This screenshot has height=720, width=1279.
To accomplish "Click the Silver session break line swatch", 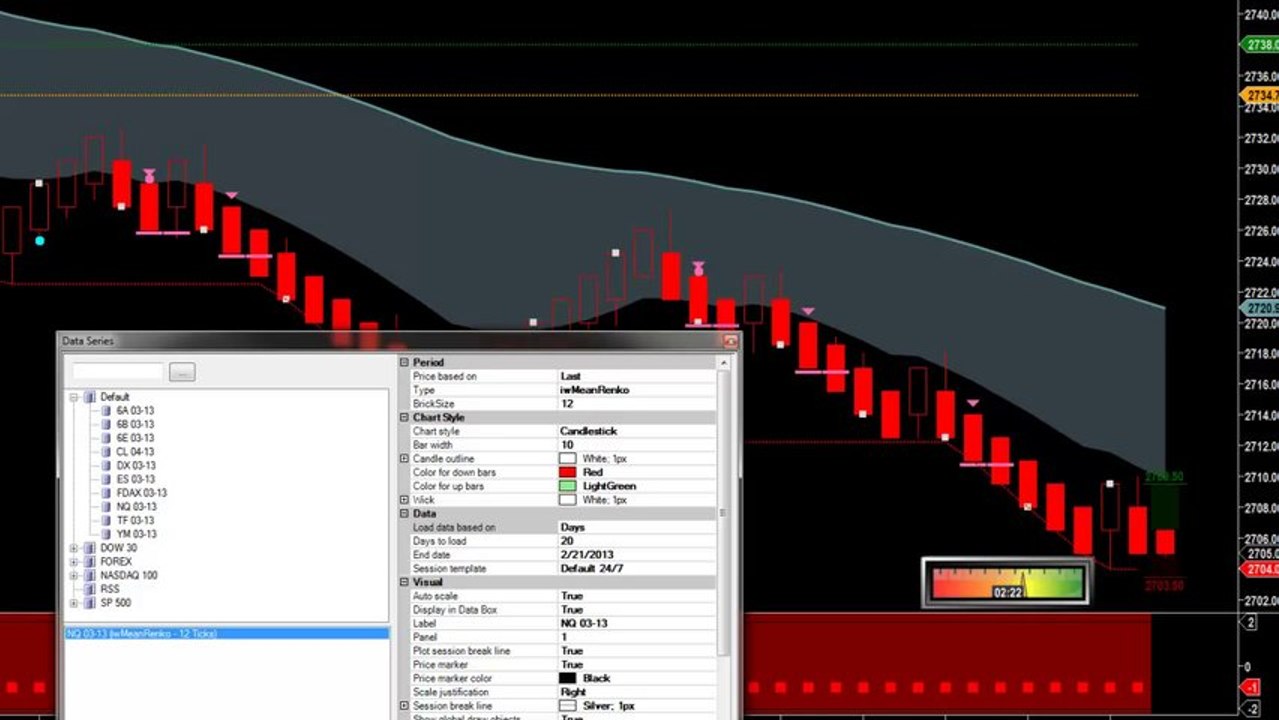I will 567,705.
